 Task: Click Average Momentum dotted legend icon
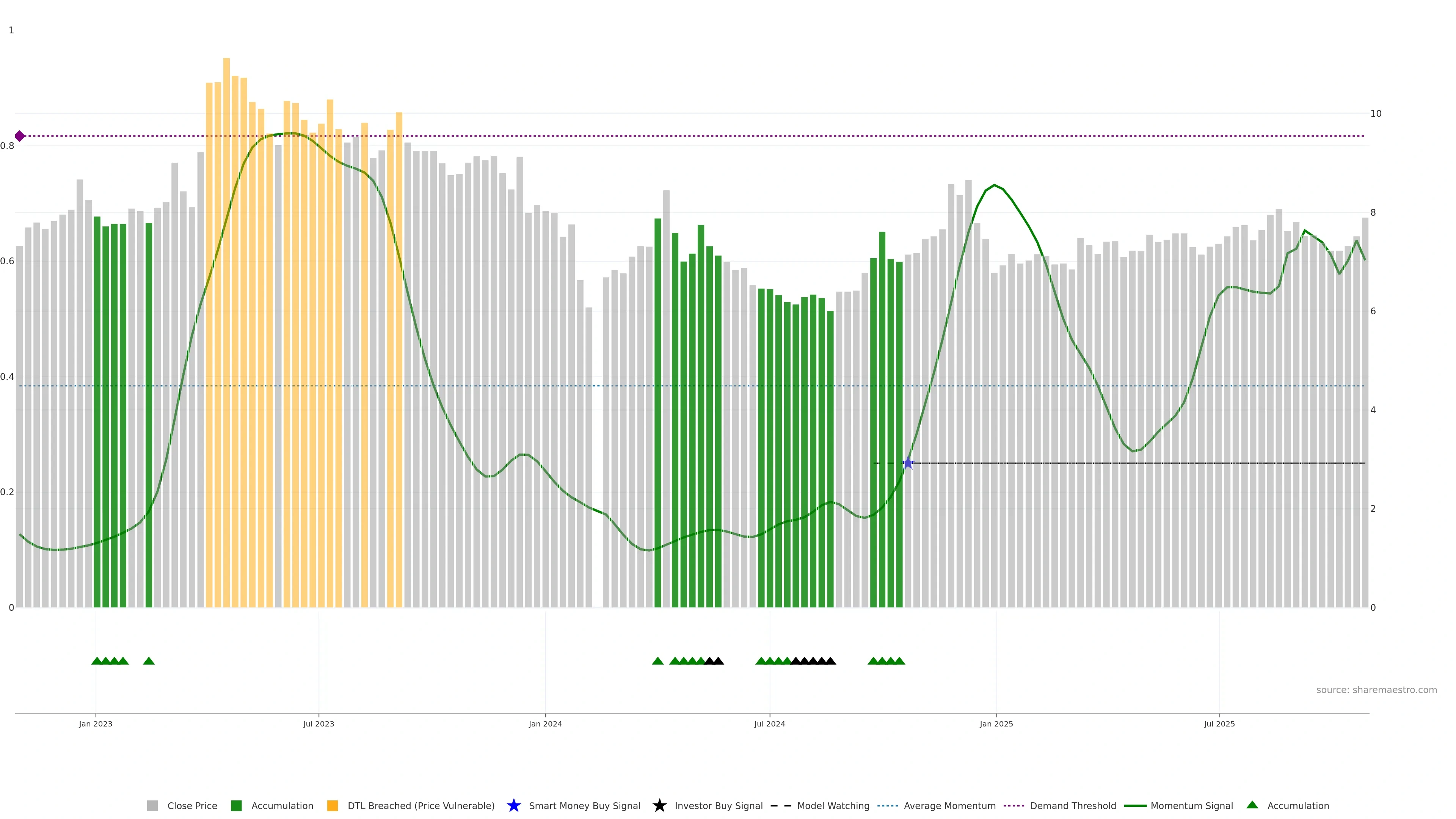point(887,805)
